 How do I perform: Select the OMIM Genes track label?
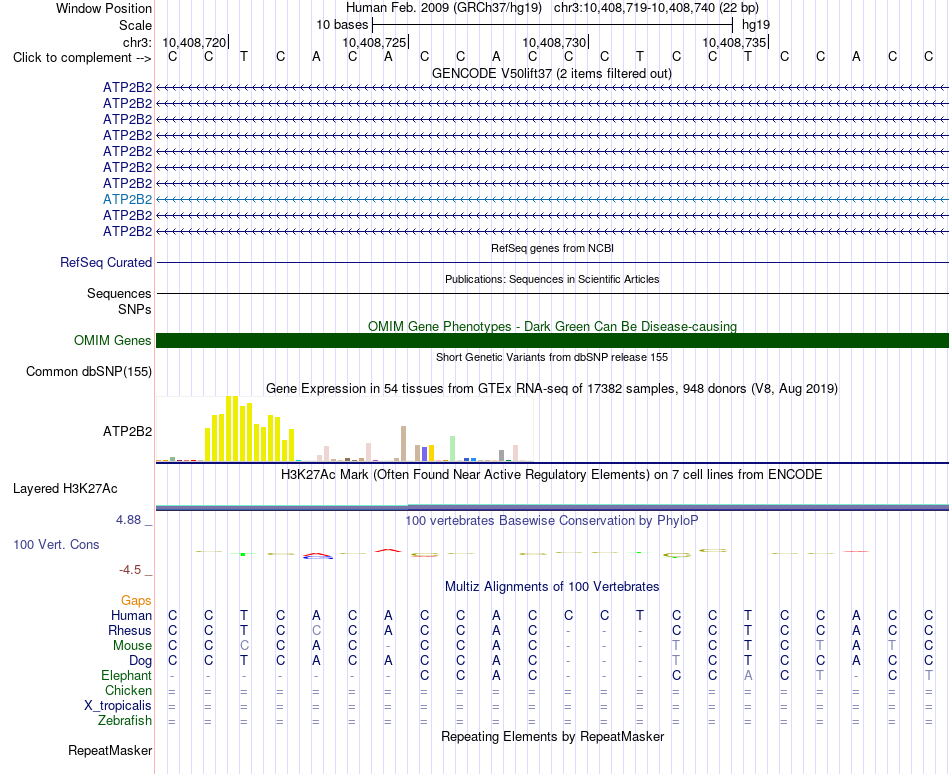click(112, 340)
